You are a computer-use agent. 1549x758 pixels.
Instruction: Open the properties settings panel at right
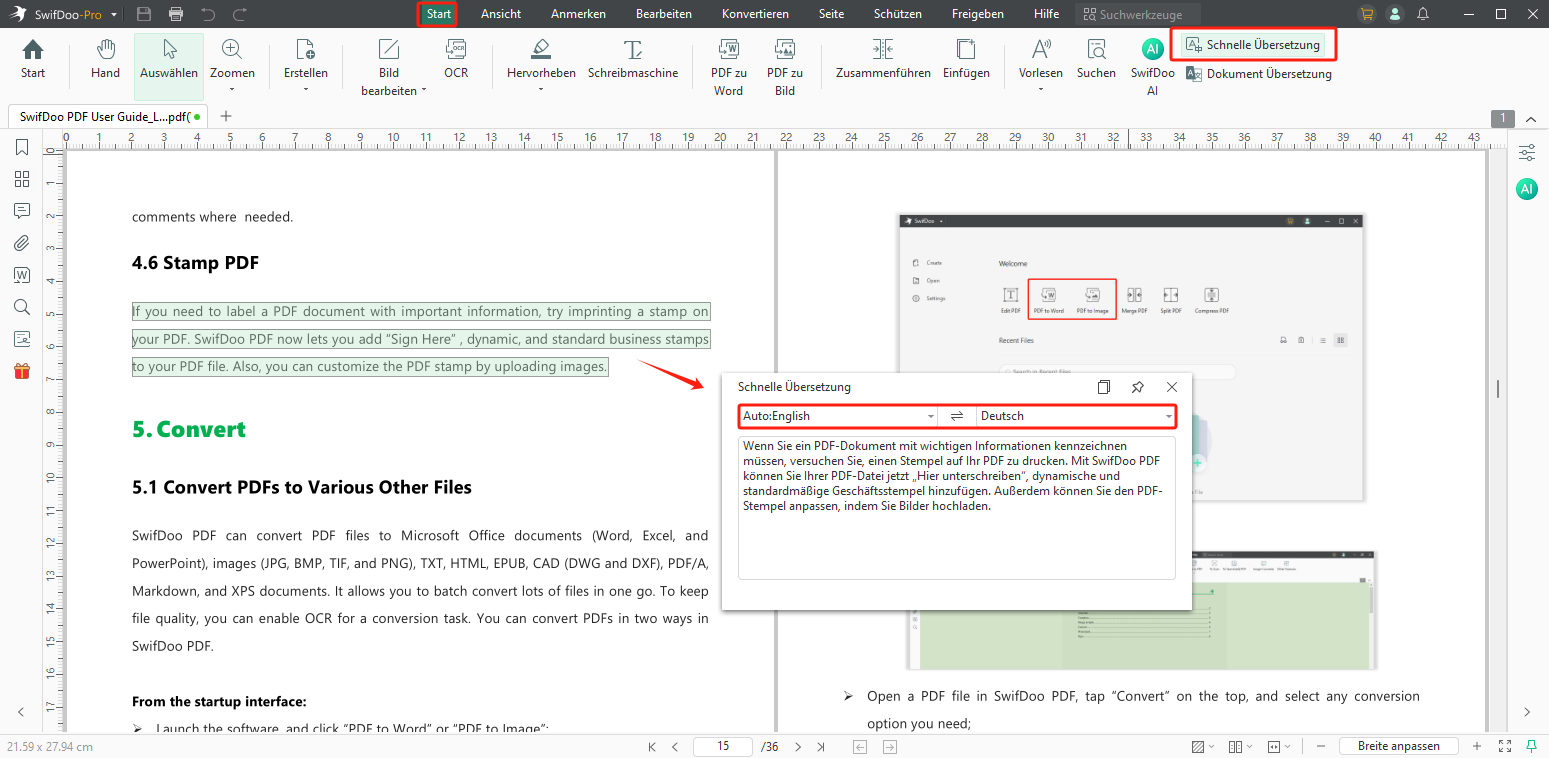1527,152
